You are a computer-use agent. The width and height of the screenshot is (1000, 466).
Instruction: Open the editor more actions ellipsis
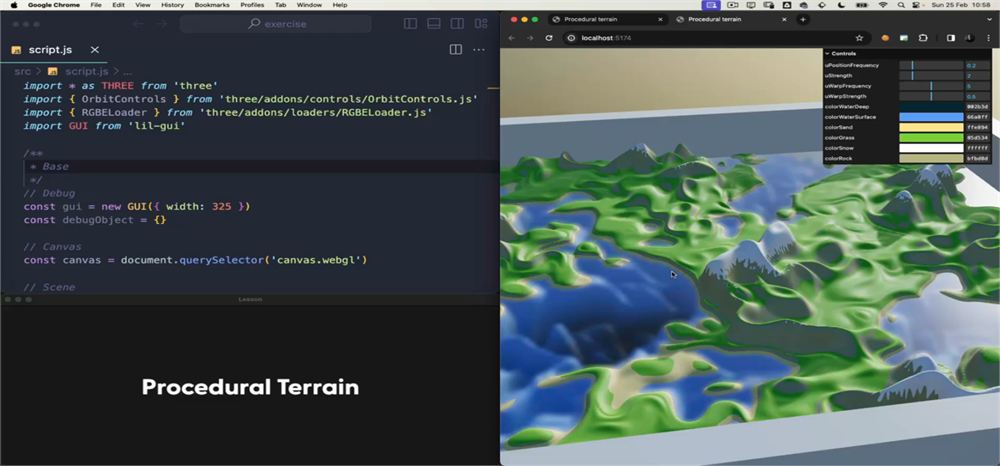click(x=478, y=50)
